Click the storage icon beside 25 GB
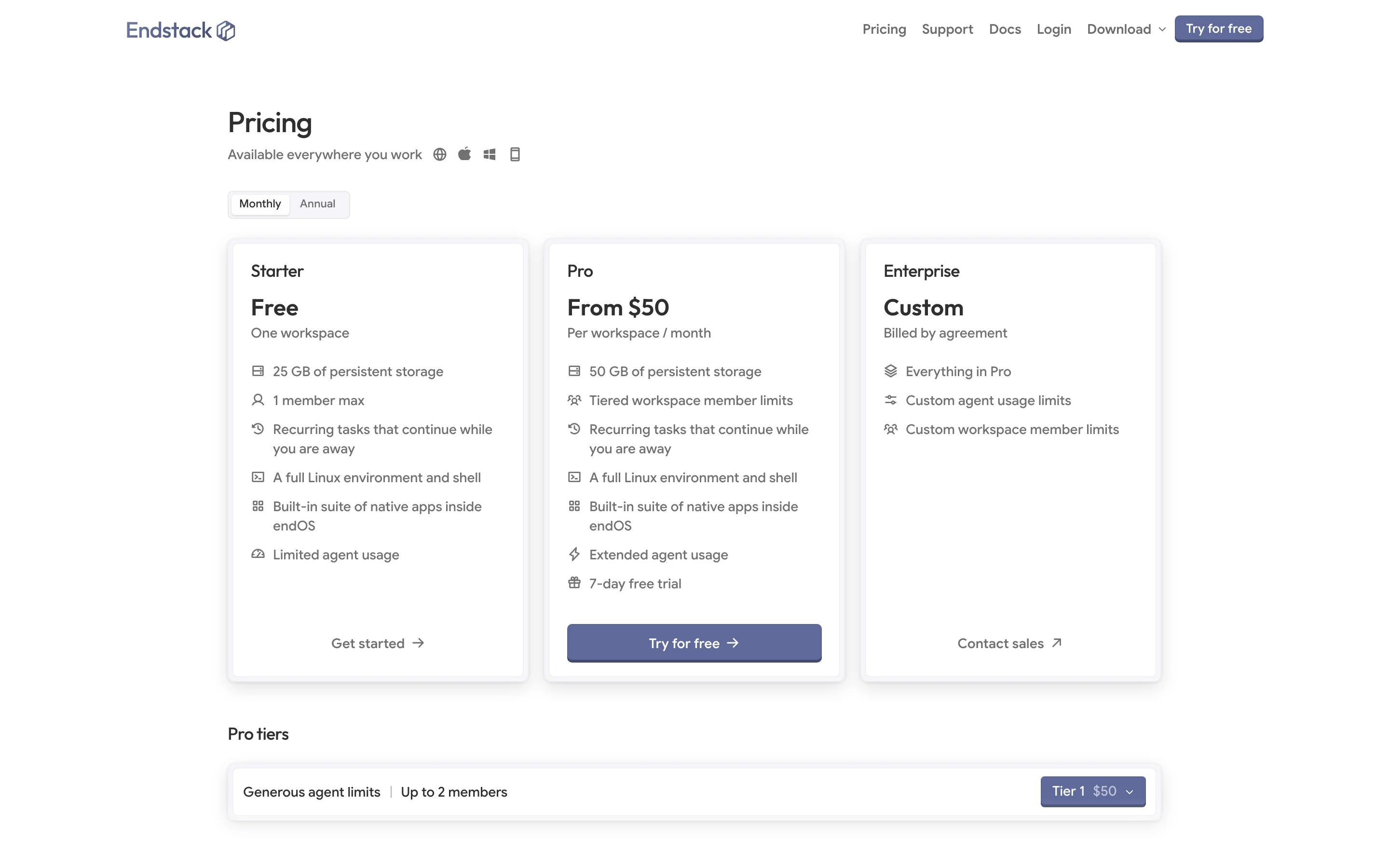Viewport: 1389px width, 868px height. point(258,371)
